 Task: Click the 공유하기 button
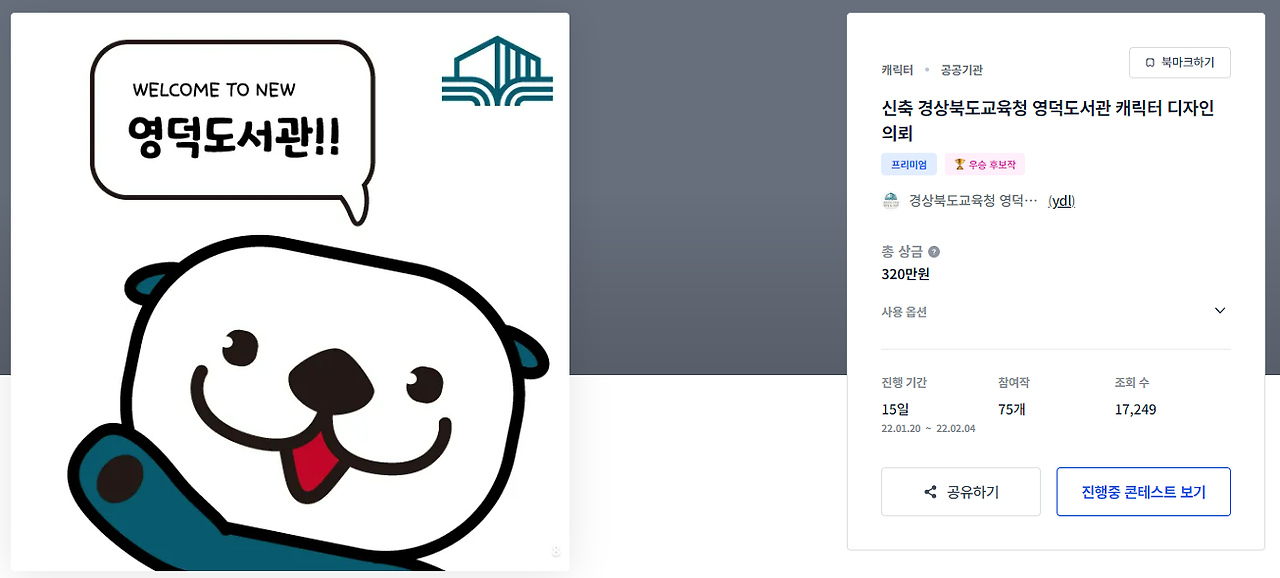point(961,492)
